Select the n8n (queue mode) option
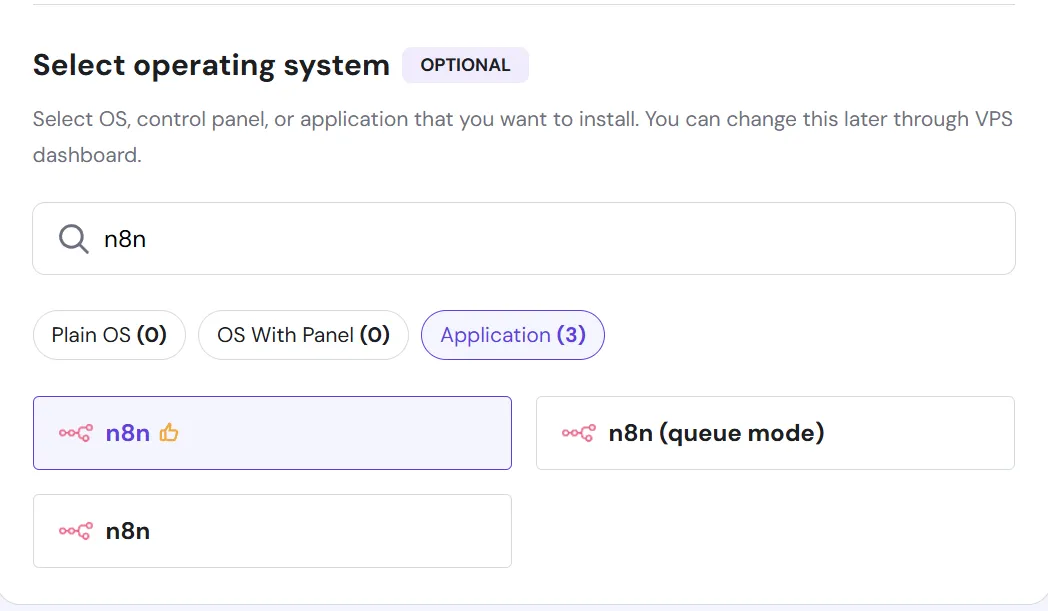This screenshot has width=1048, height=611. [x=775, y=433]
